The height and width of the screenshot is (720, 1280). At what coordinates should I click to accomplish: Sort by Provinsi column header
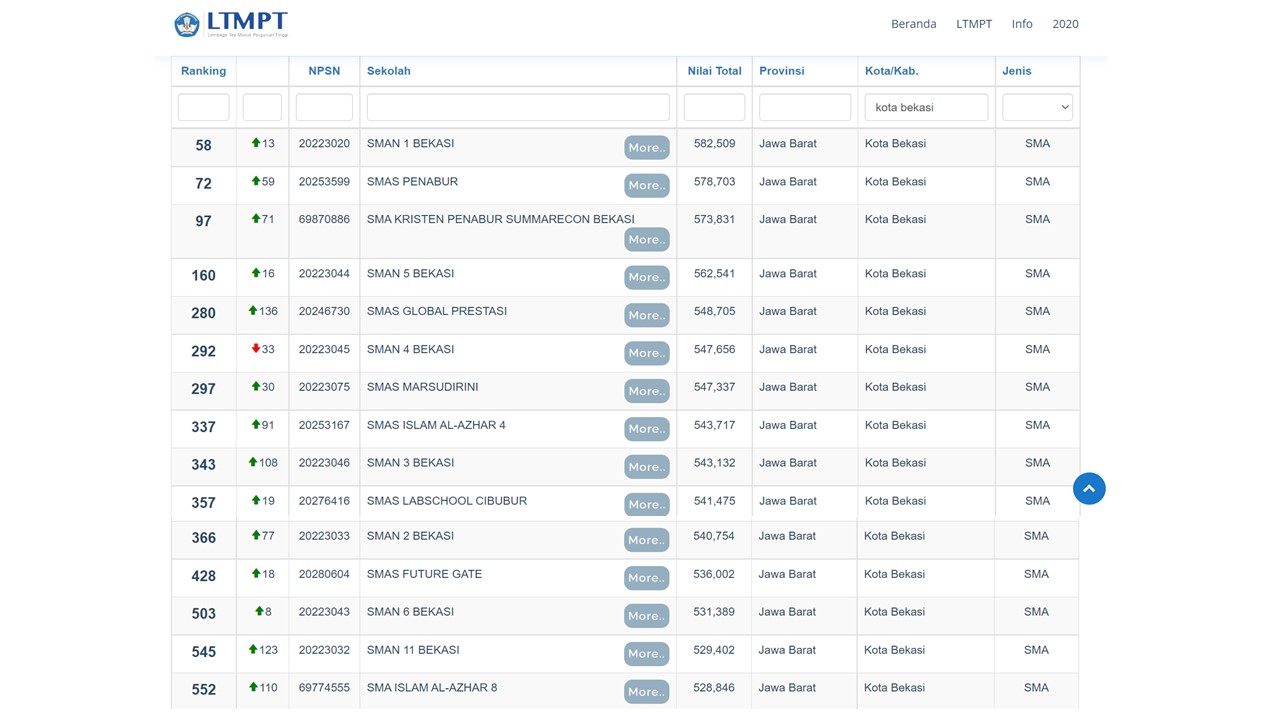782,71
